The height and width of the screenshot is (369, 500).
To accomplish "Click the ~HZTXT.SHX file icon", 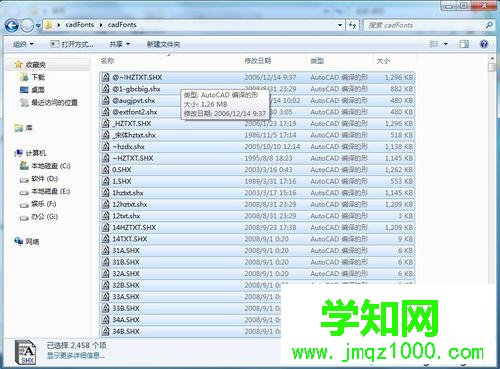I will (x=106, y=158).
